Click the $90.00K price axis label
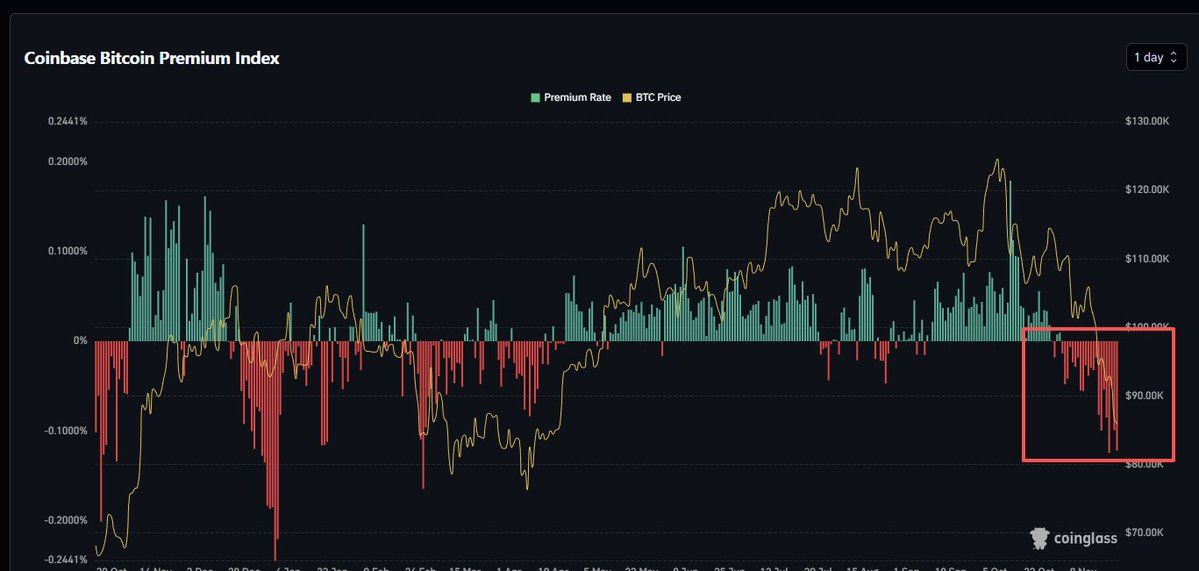Screen dimensions: 1199x571 pyautogui.click(x=1145, y=396)
